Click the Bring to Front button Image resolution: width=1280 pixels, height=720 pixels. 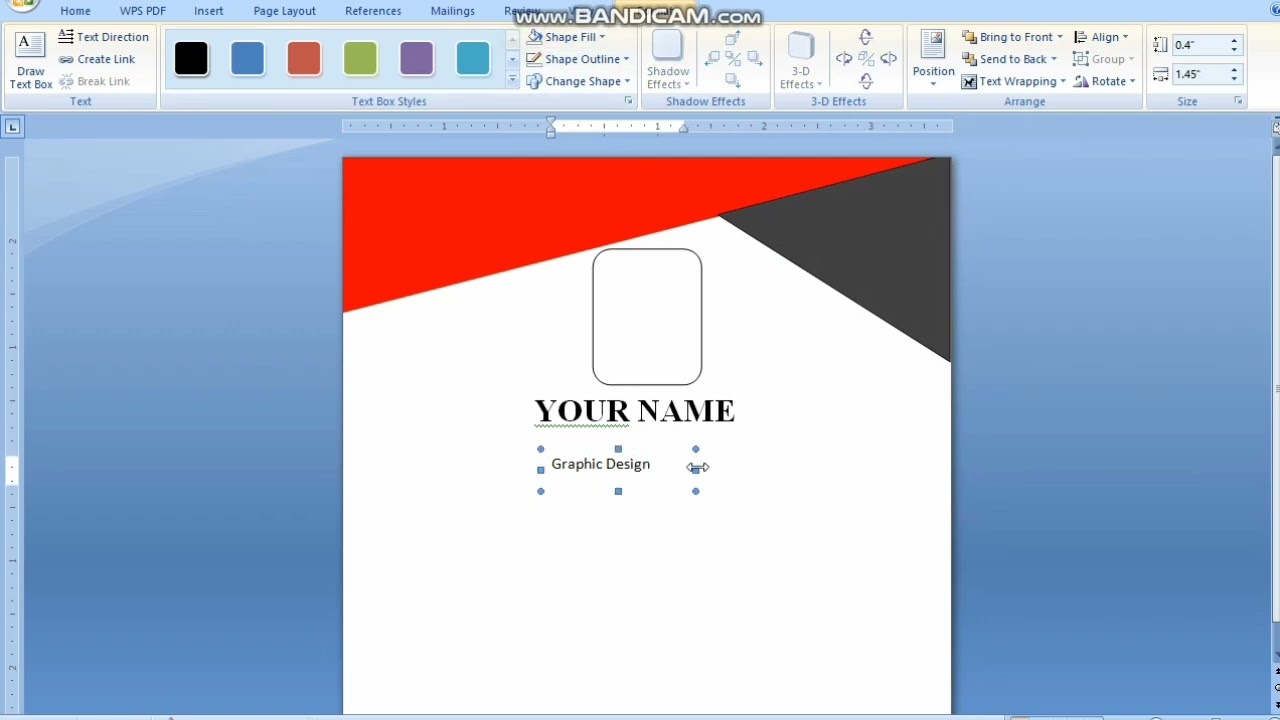coord(1007,37)
